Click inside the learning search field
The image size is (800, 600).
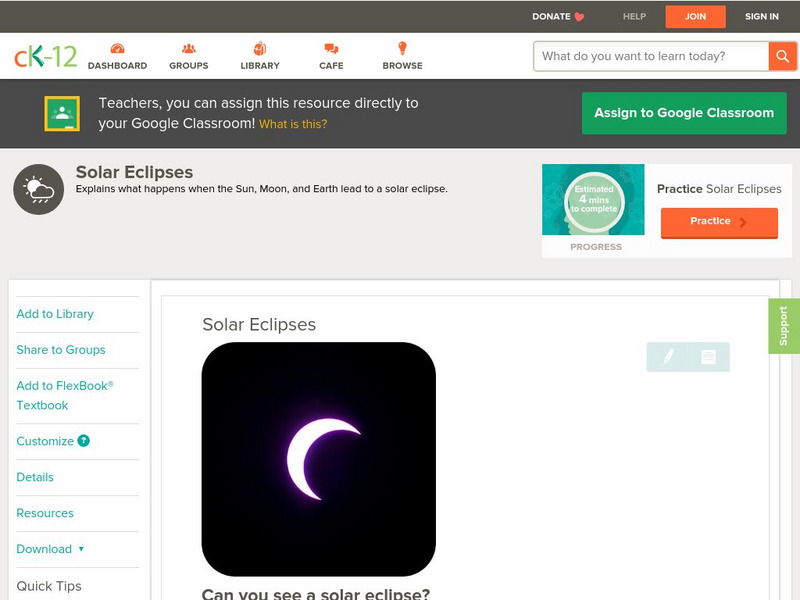click(x=645, y=56)
